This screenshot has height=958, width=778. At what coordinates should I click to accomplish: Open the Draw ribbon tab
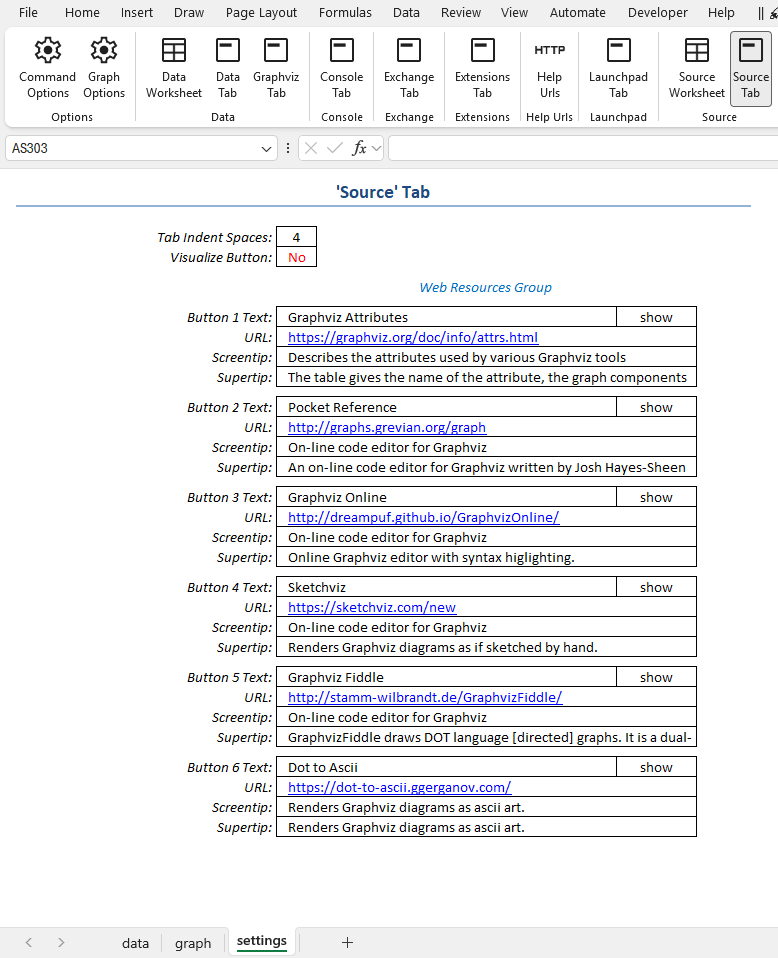coord(189,12)
